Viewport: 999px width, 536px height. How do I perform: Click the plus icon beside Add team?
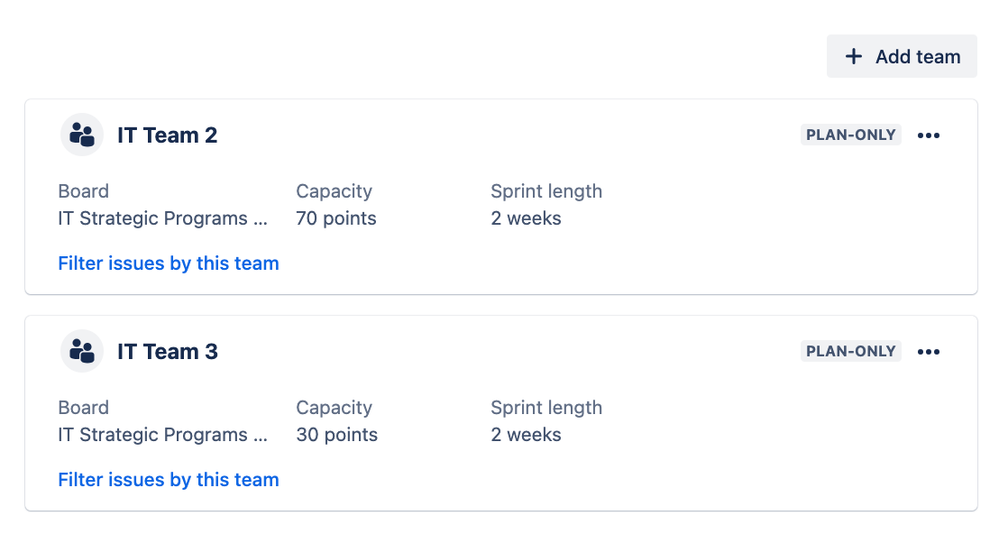[854, 57]
